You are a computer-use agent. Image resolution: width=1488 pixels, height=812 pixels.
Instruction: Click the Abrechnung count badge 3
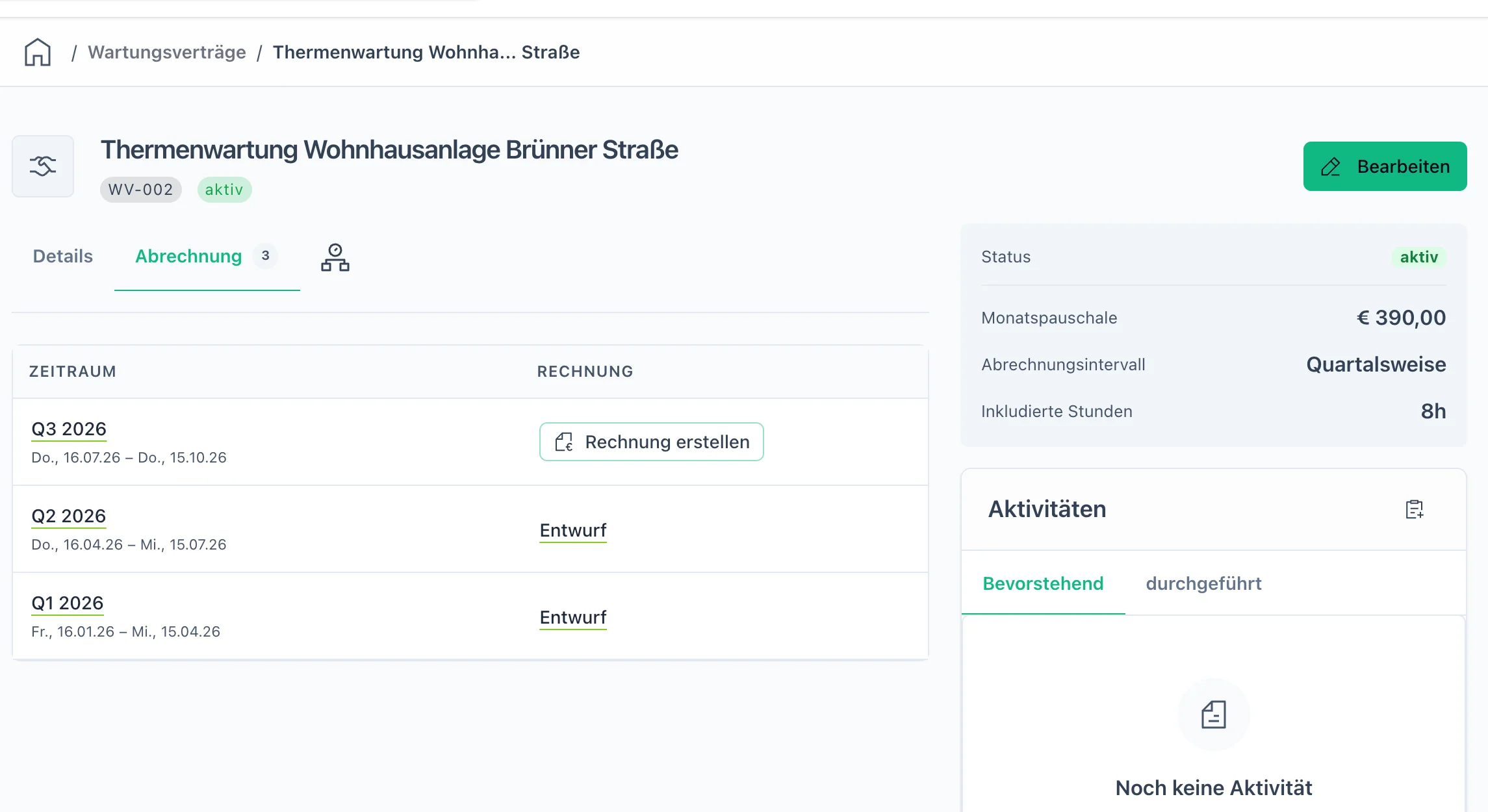coord(265,256)
